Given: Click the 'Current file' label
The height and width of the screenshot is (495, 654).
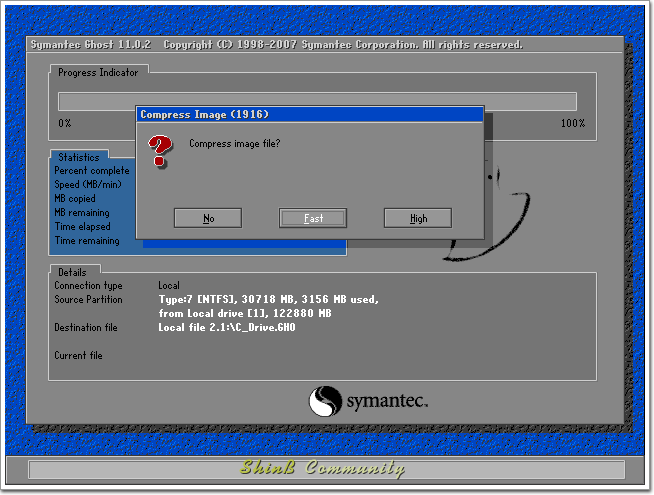Looking at the screenshot, I should click(78, 355).
